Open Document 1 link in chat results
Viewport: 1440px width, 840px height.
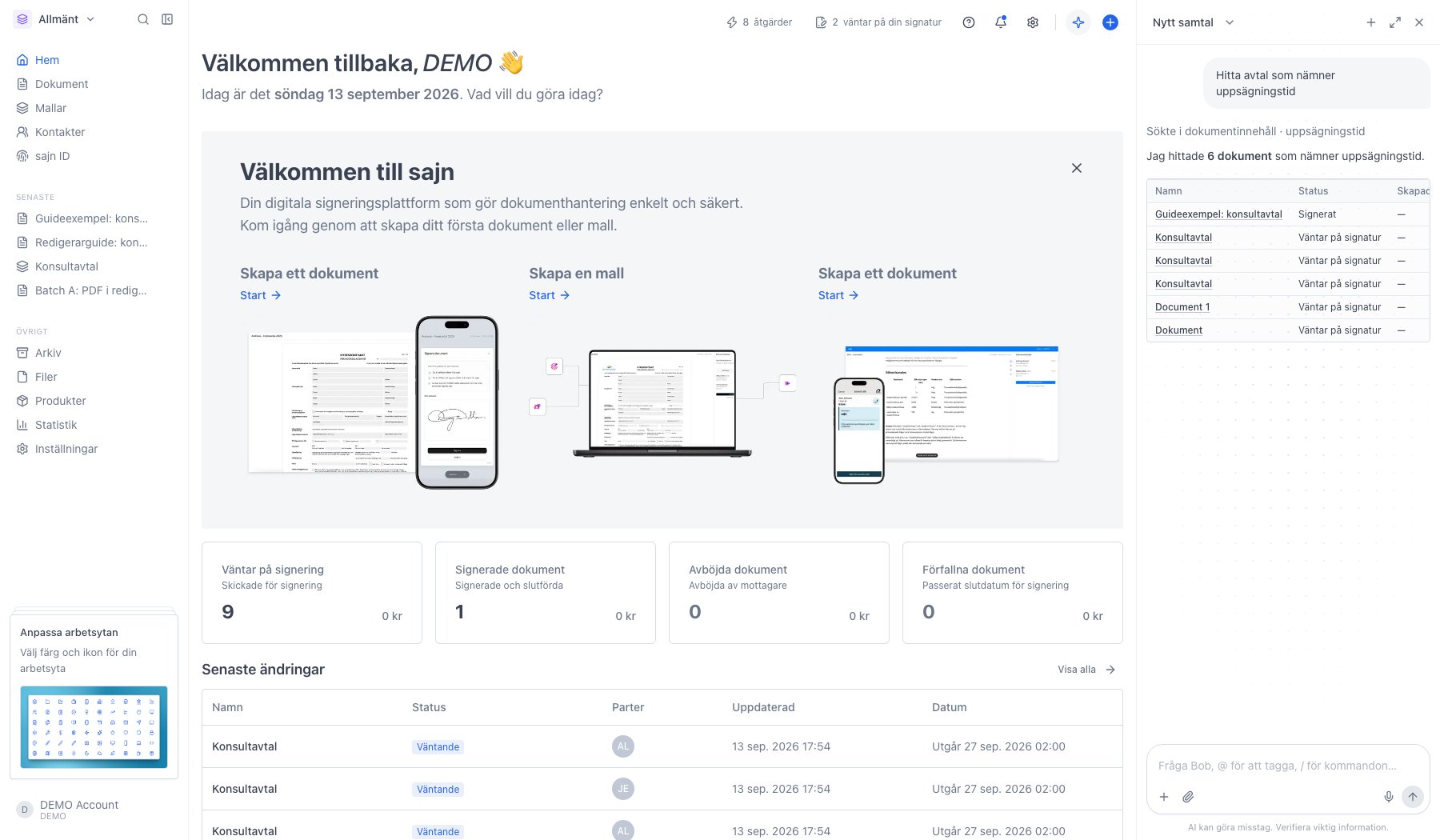[x=1182, y=307]
